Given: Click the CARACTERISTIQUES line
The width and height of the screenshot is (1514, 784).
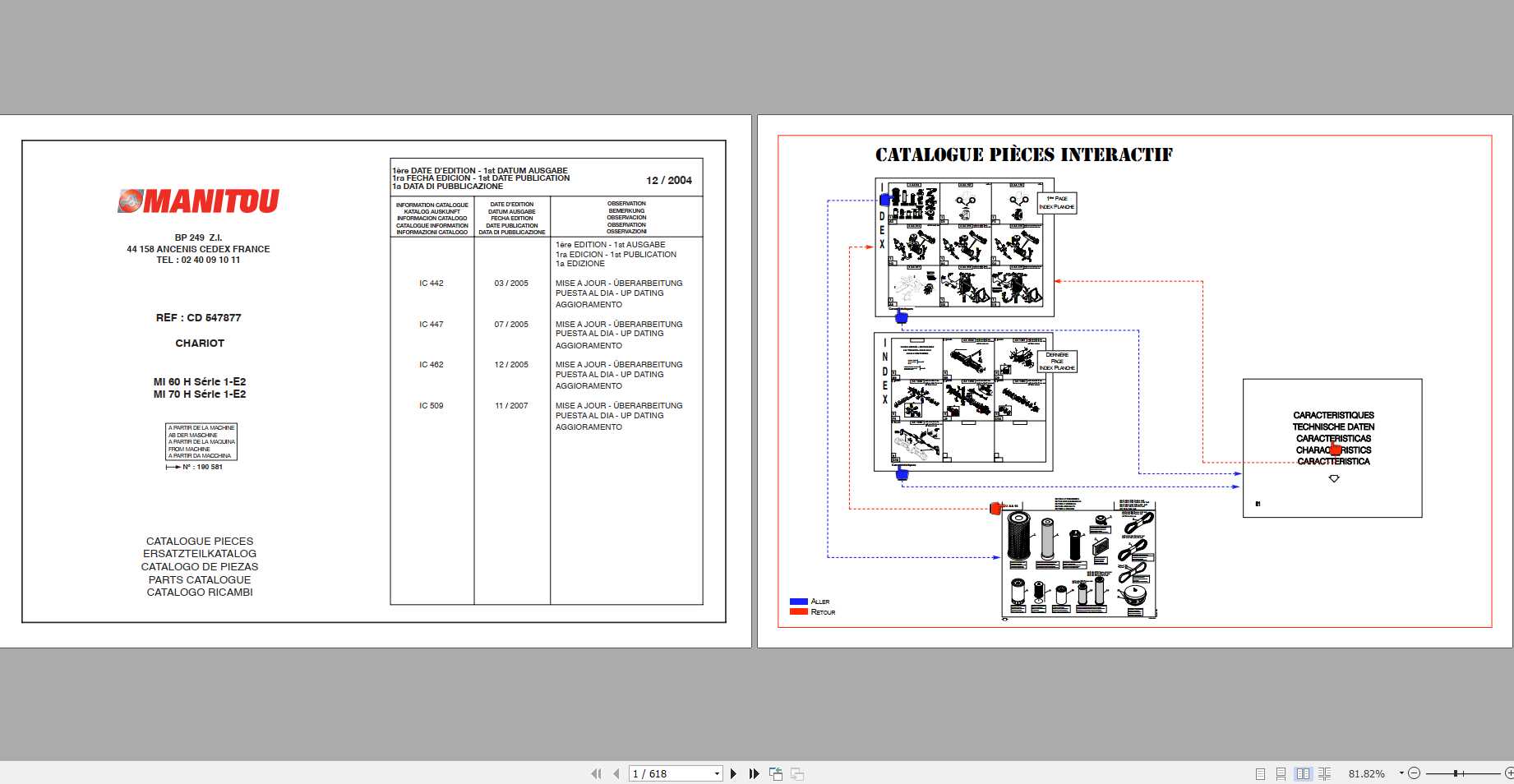Looking at the screenshot, I should [x=1333, y=415].
